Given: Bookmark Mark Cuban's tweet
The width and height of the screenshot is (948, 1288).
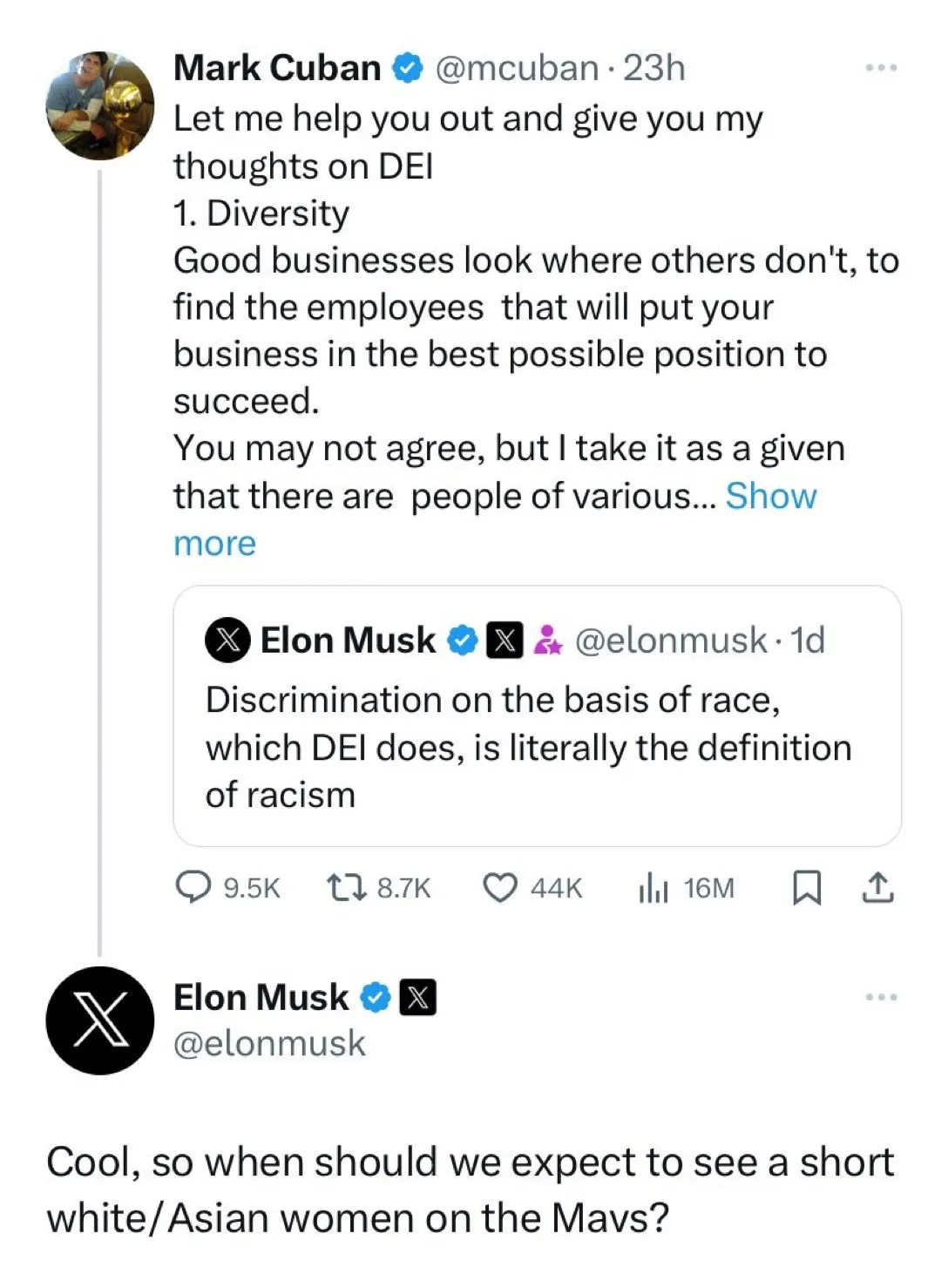Looking at the screenshot, I should 807,887.
